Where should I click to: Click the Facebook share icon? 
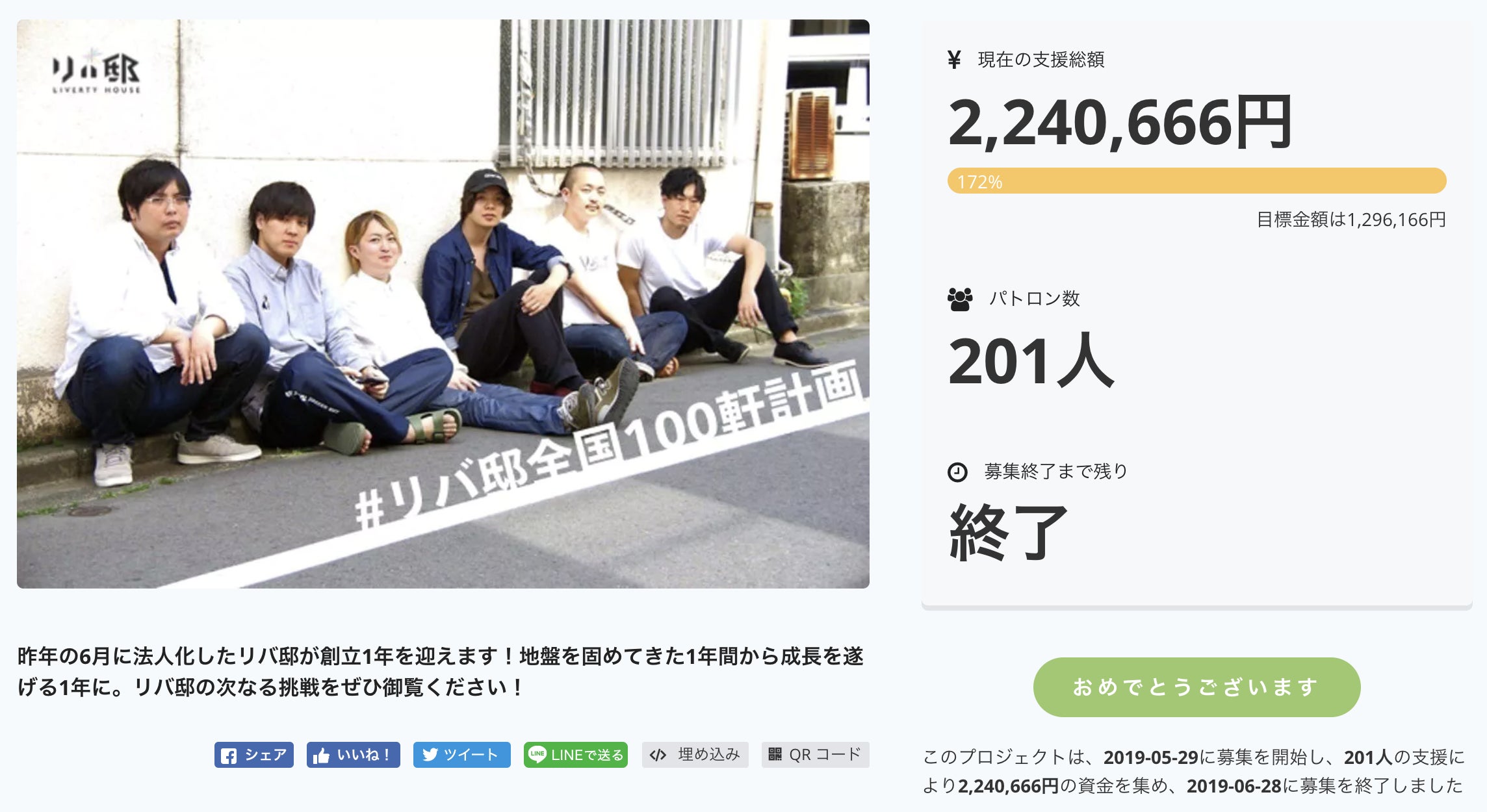(229, 755)
